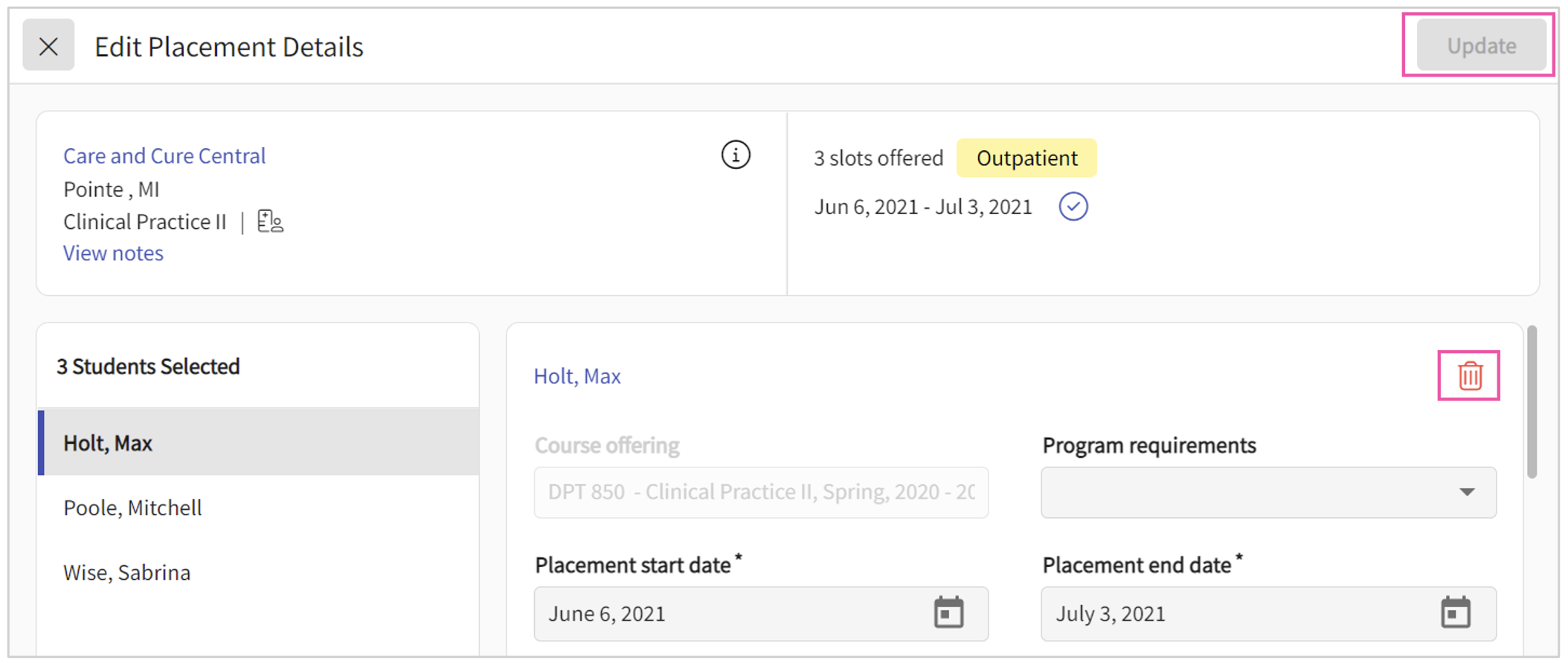Viewport: 1568px width, 663px height.
Task: Click the Course offering field
Action: click(x=760, y=492)
